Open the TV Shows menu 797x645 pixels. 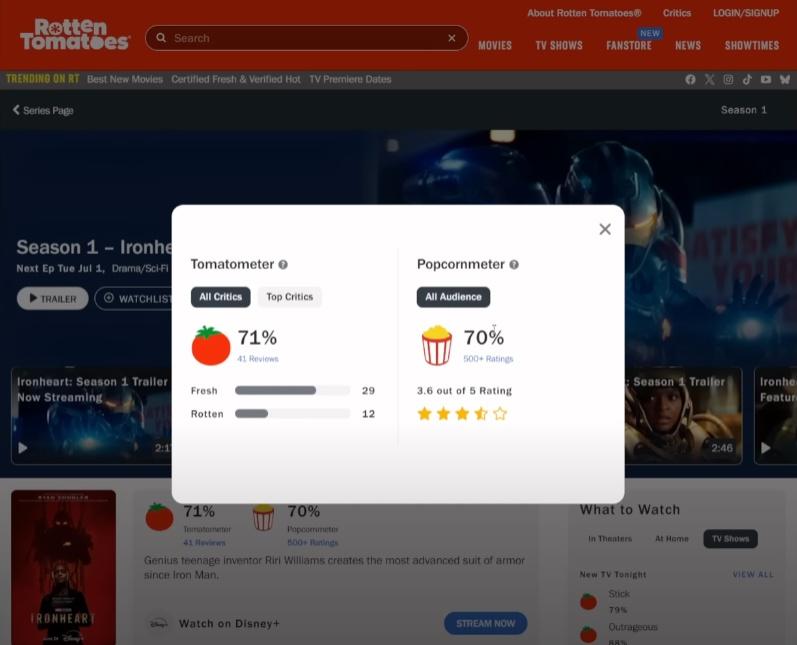(559, 45)
